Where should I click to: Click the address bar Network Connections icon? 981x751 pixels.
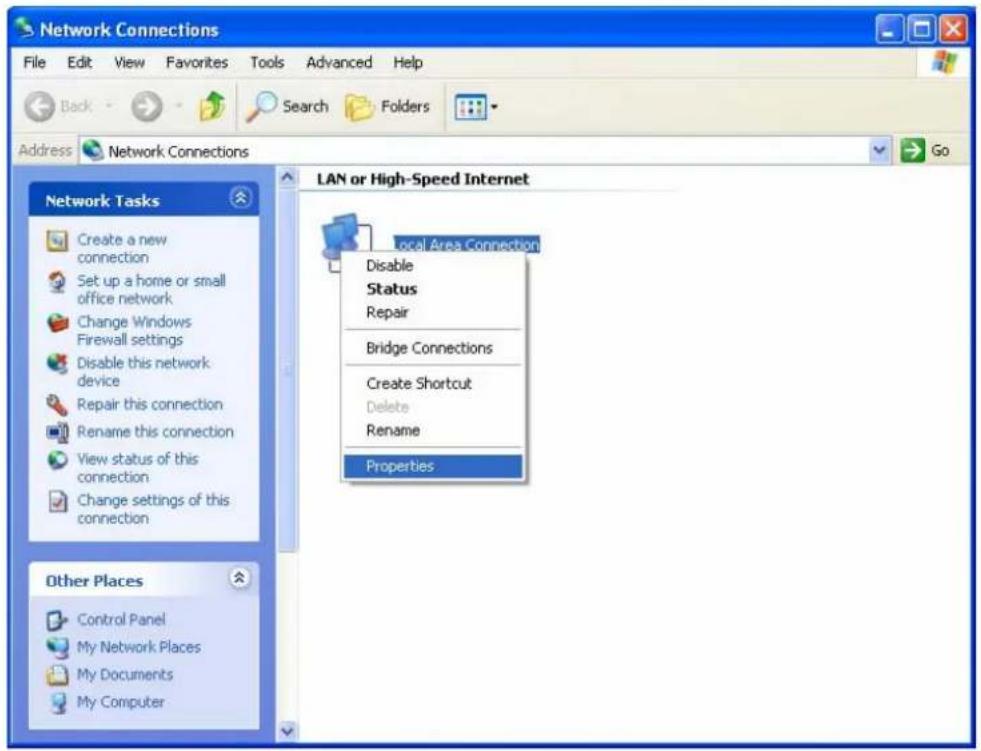click(93, 150)
